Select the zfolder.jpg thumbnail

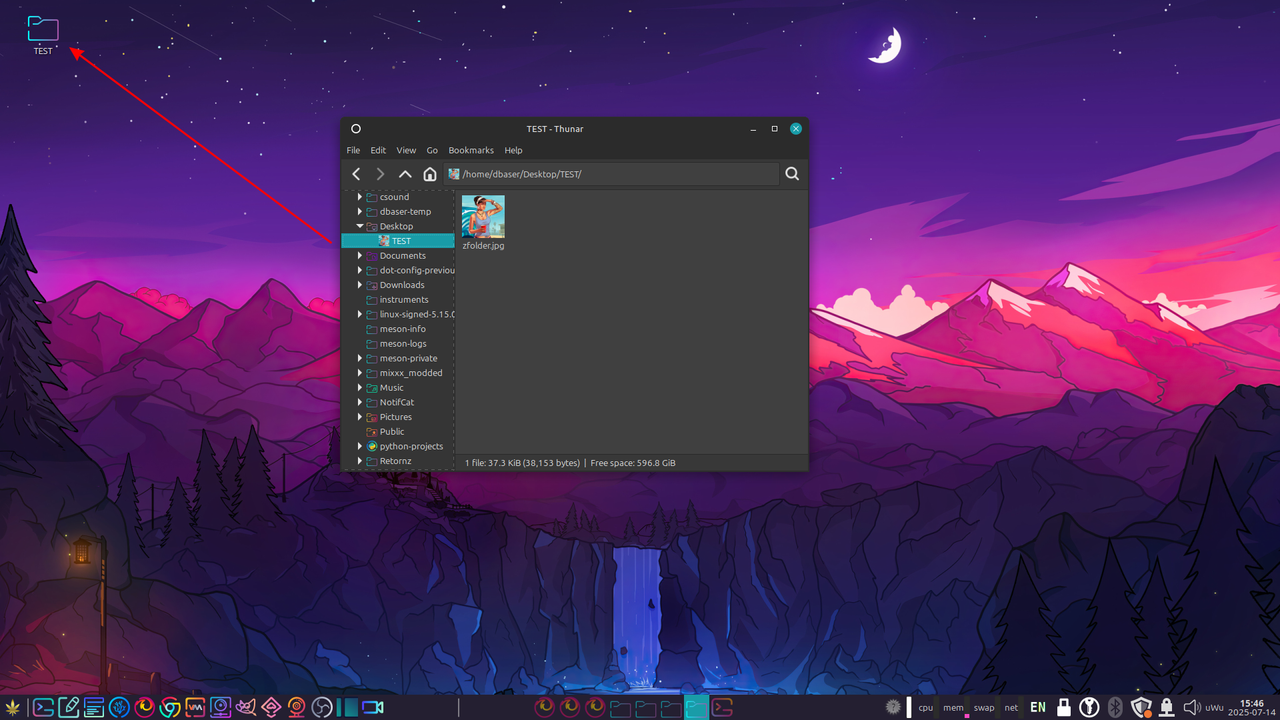(x=483, y=217)
